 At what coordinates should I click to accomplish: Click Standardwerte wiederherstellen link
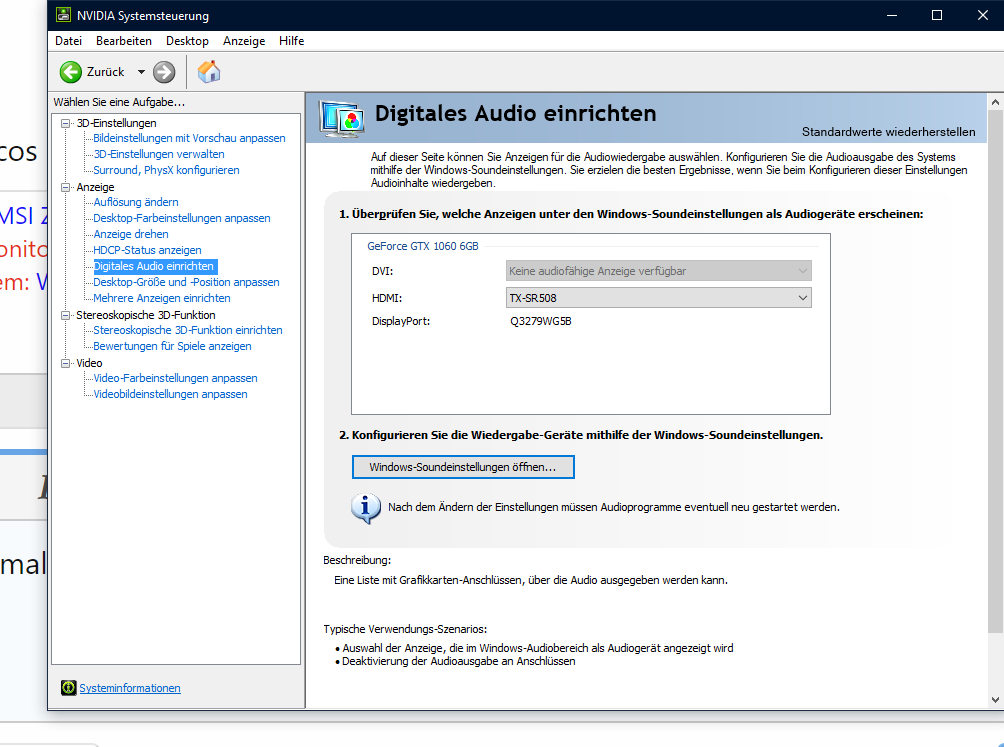click(889, 132)
